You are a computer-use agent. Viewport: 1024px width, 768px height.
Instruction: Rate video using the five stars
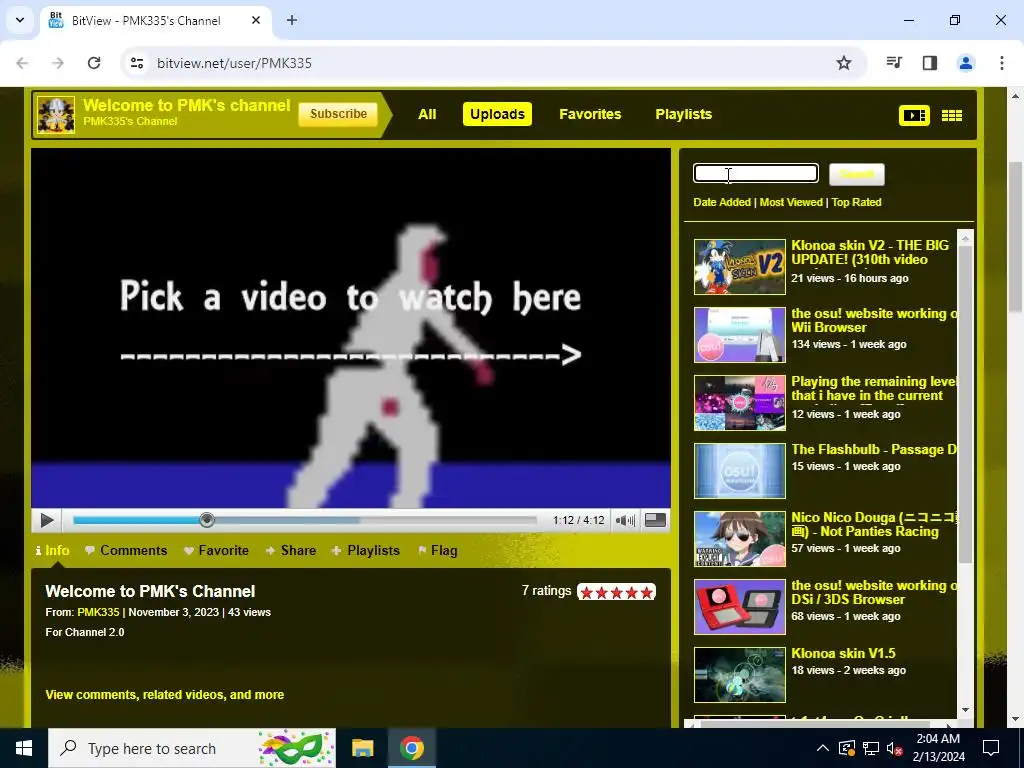click(x=616, y=592)
